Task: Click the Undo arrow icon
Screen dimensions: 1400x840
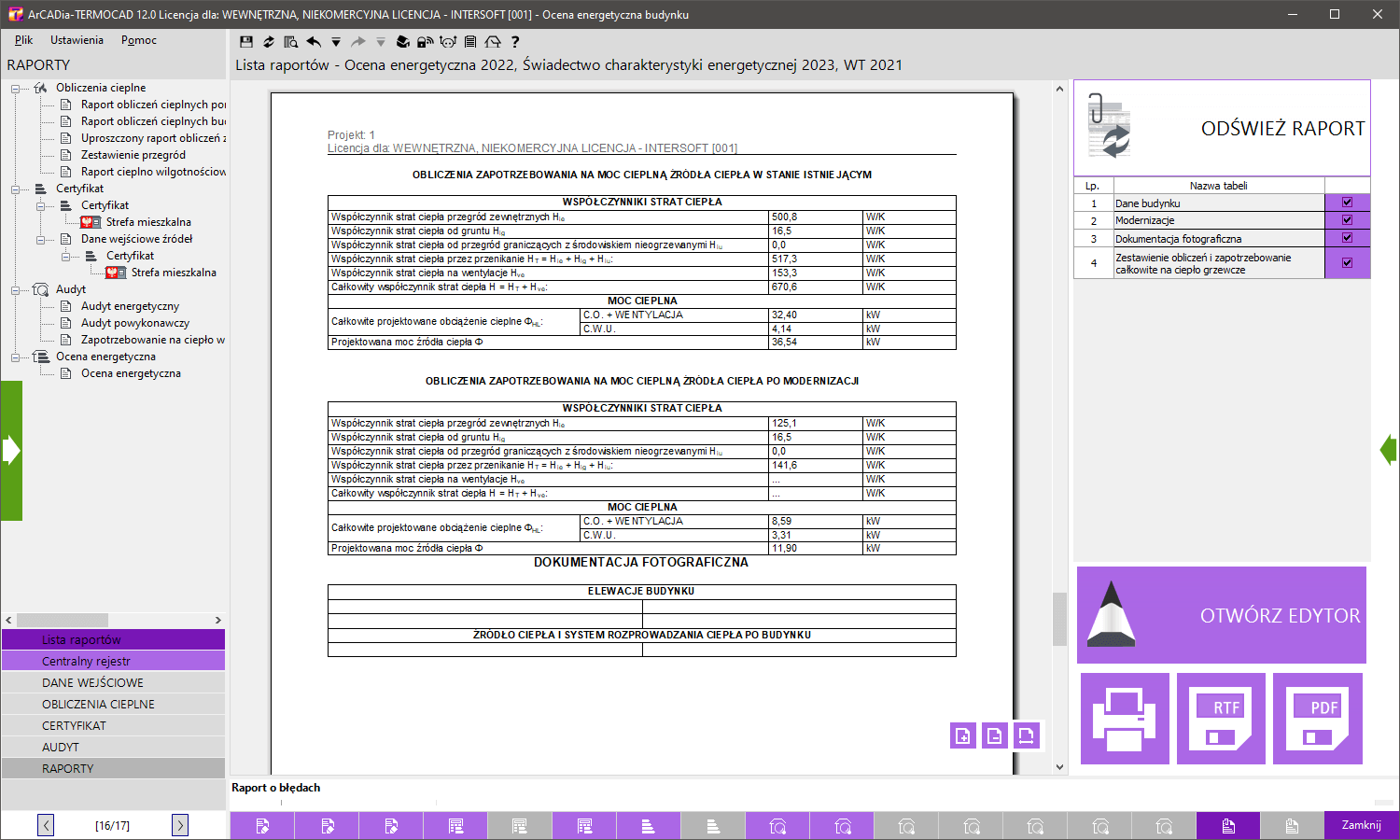Action: tap(315, 41)
